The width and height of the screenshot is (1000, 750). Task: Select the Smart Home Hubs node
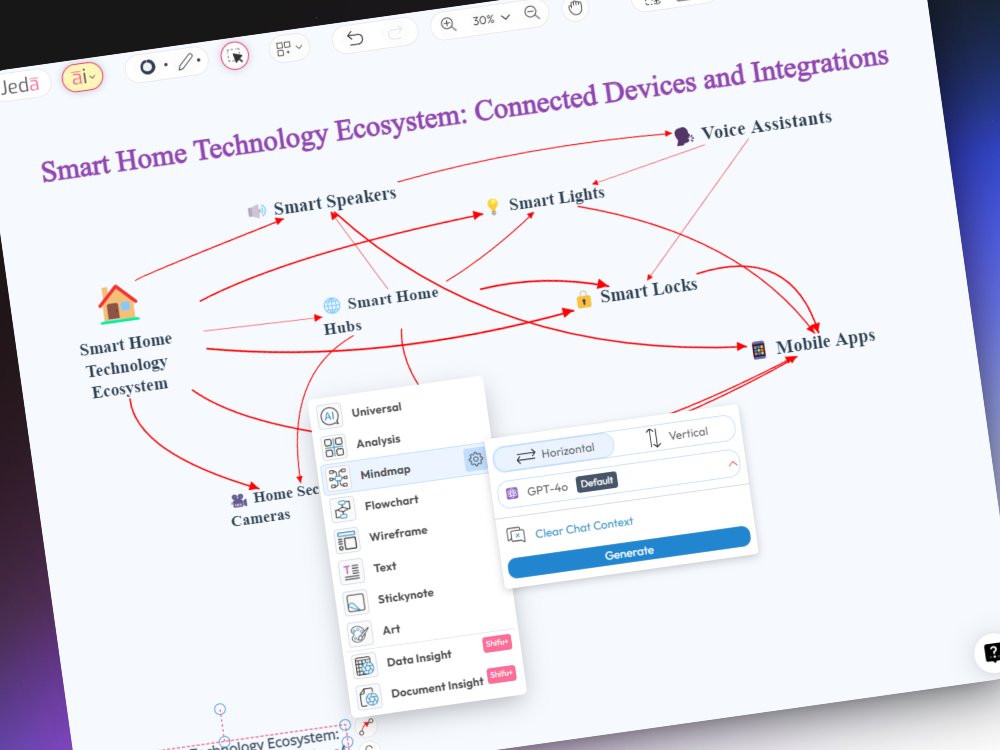coord(381,311)
